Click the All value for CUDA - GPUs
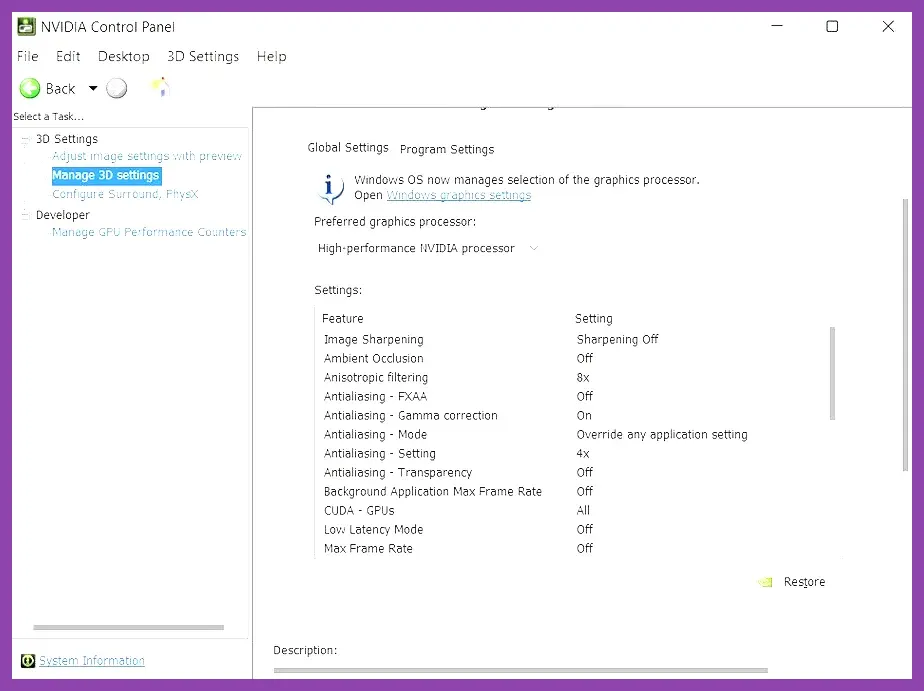Viewport: 924px width, 691px height. tap(583, 511)
